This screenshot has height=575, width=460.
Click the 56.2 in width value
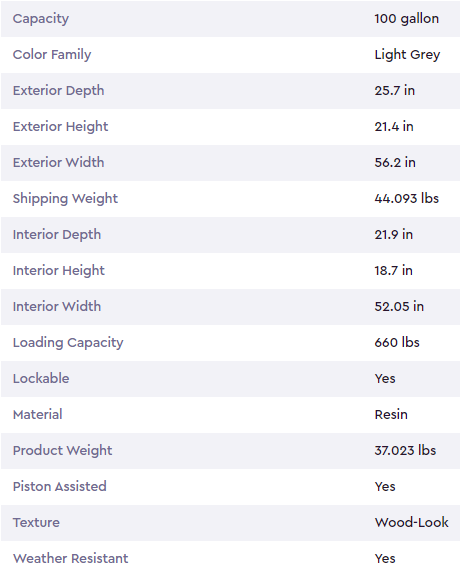[x=395, y=162]
